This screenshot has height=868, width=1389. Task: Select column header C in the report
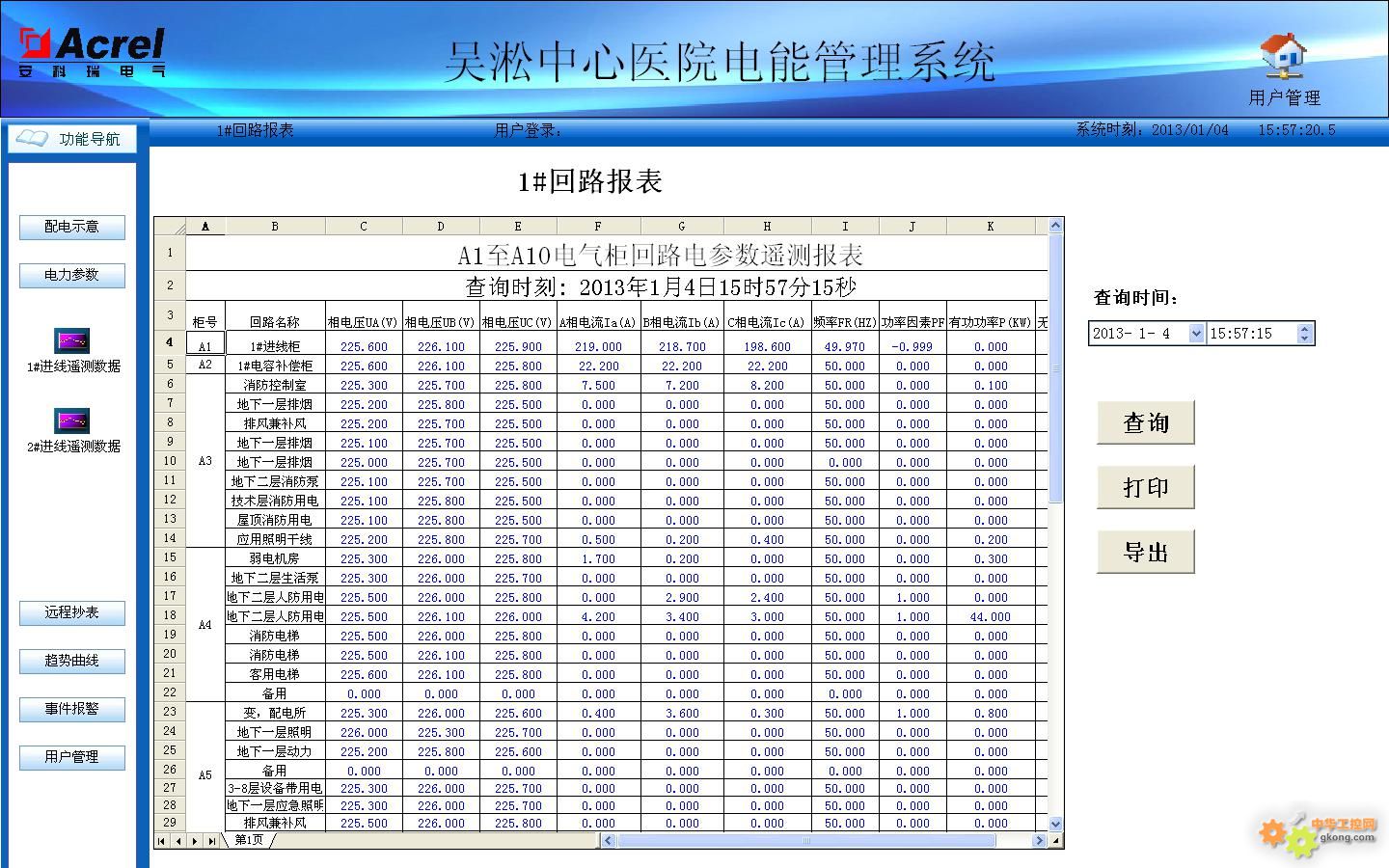364,227
